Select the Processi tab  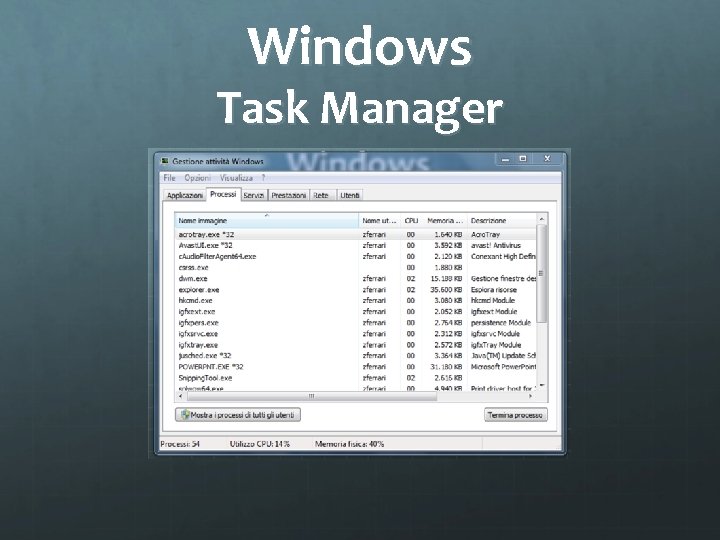(223, 194)
